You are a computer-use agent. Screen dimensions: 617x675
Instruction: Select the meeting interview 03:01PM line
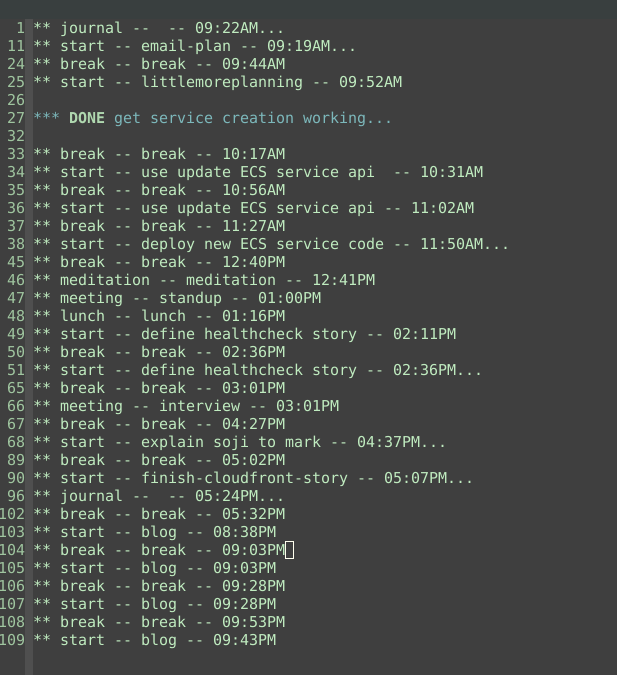(186, 406)
